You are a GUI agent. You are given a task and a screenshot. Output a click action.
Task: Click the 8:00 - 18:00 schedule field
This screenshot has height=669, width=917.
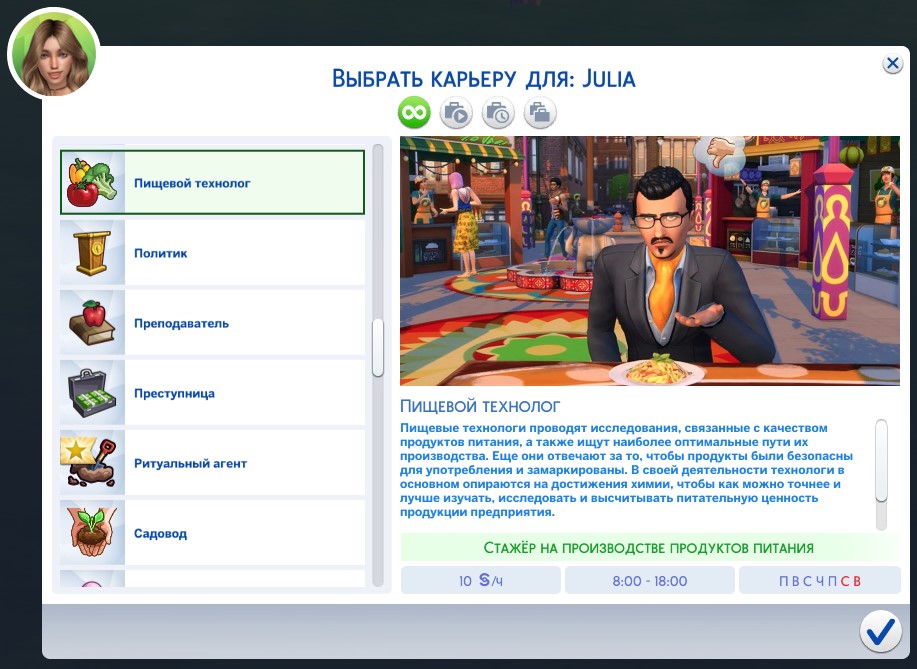click(649, 579)
